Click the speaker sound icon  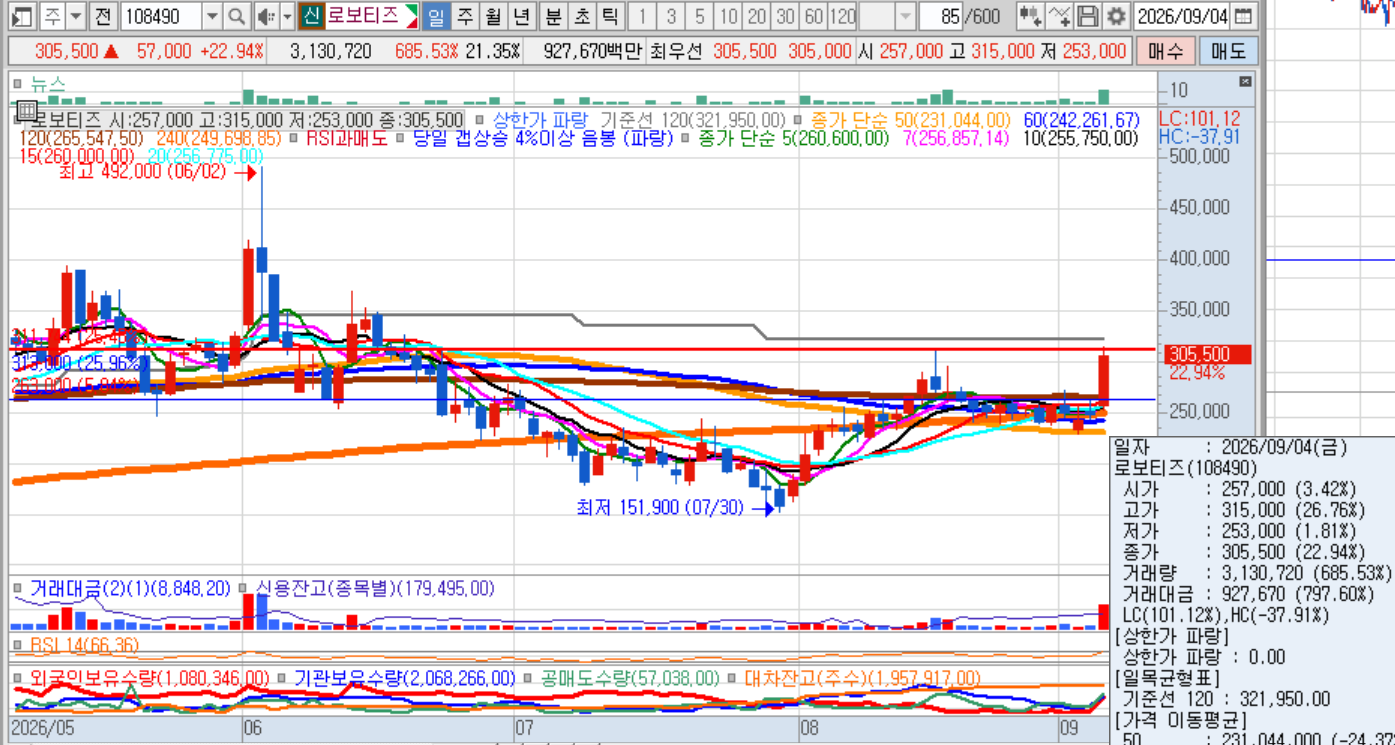[264, 16]
